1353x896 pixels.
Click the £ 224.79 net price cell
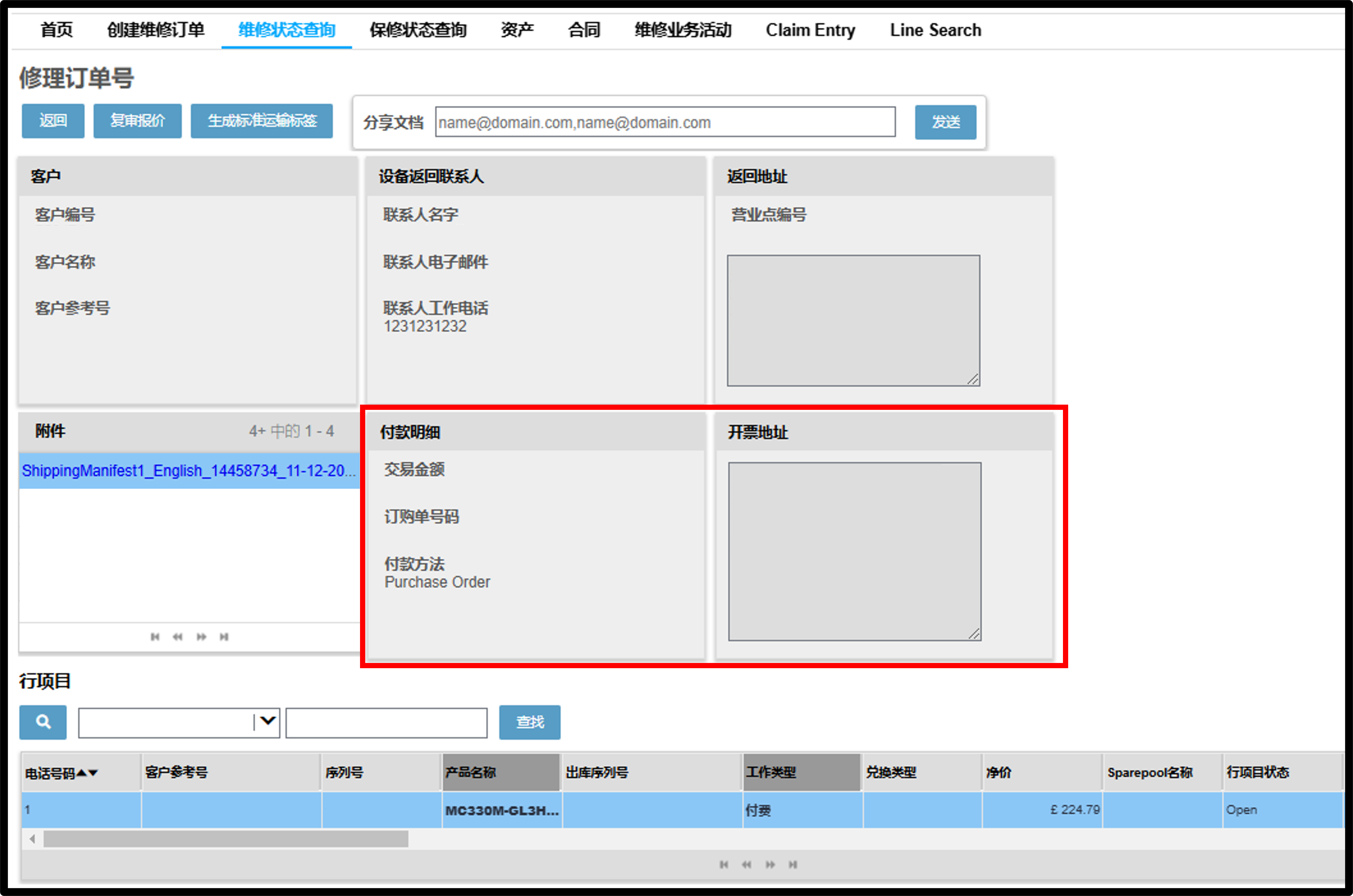pyautogui.click(x=1042, y=810)
